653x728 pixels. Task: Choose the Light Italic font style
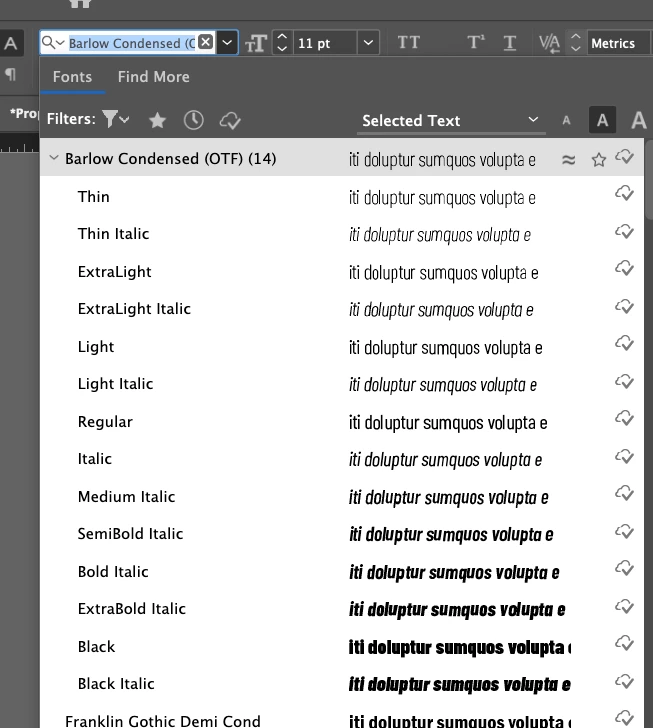(x=342, y=384)
